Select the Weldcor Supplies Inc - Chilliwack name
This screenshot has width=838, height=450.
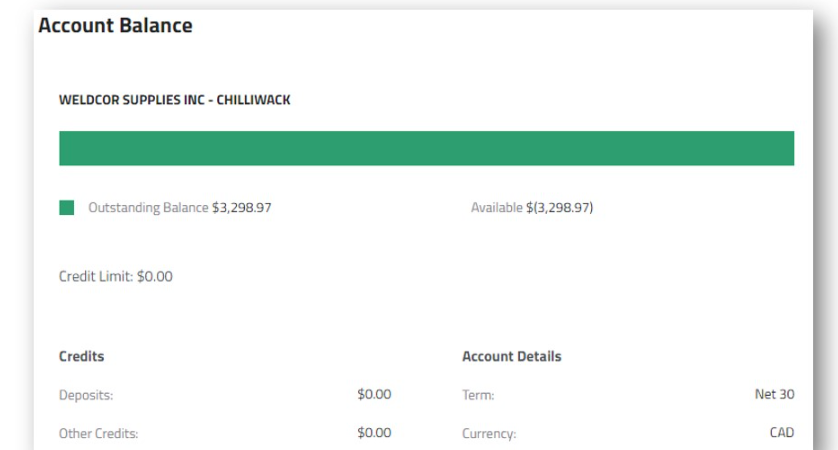click(x=175, y=100)
